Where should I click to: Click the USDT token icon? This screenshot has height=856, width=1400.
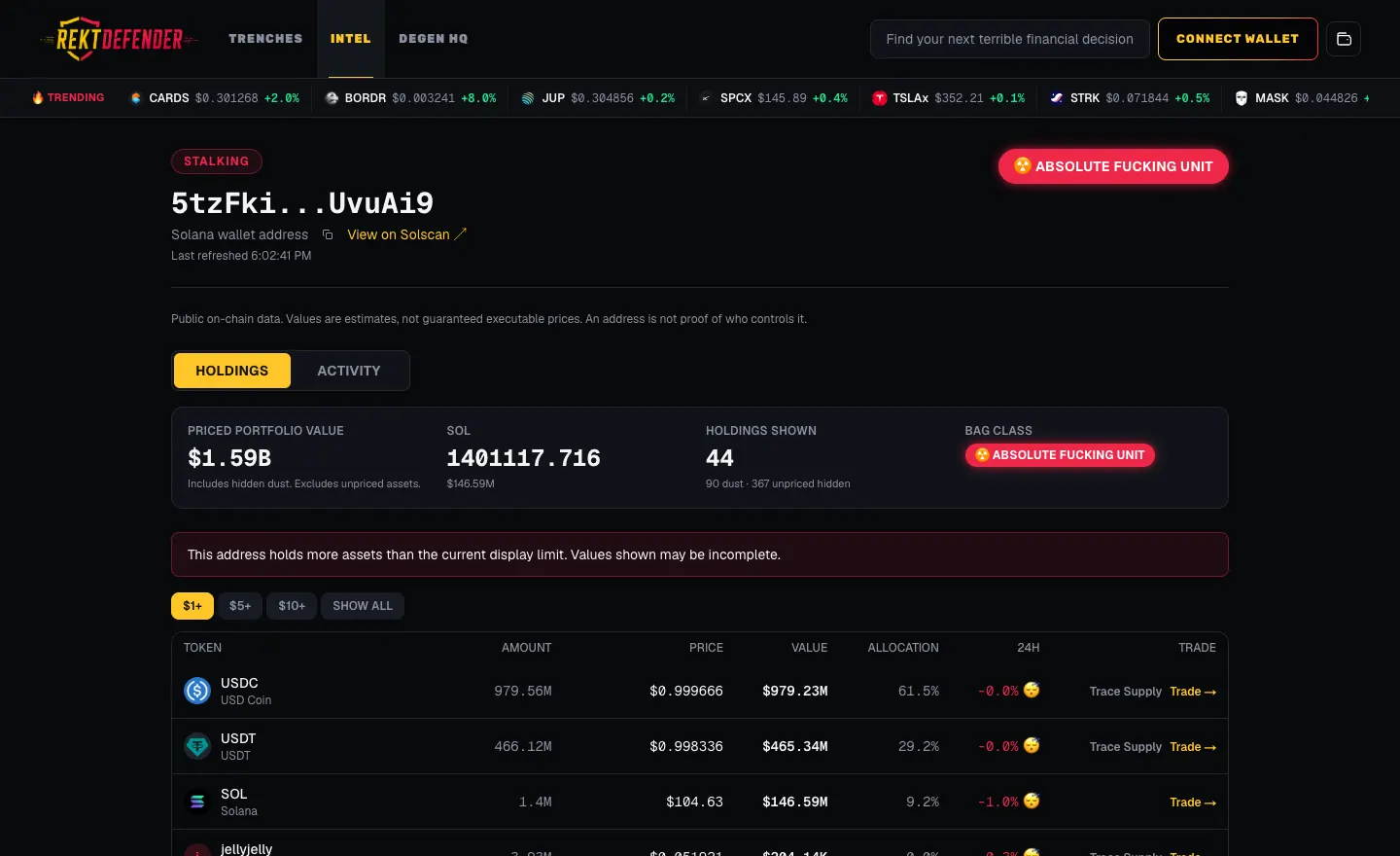pos(197,746)
